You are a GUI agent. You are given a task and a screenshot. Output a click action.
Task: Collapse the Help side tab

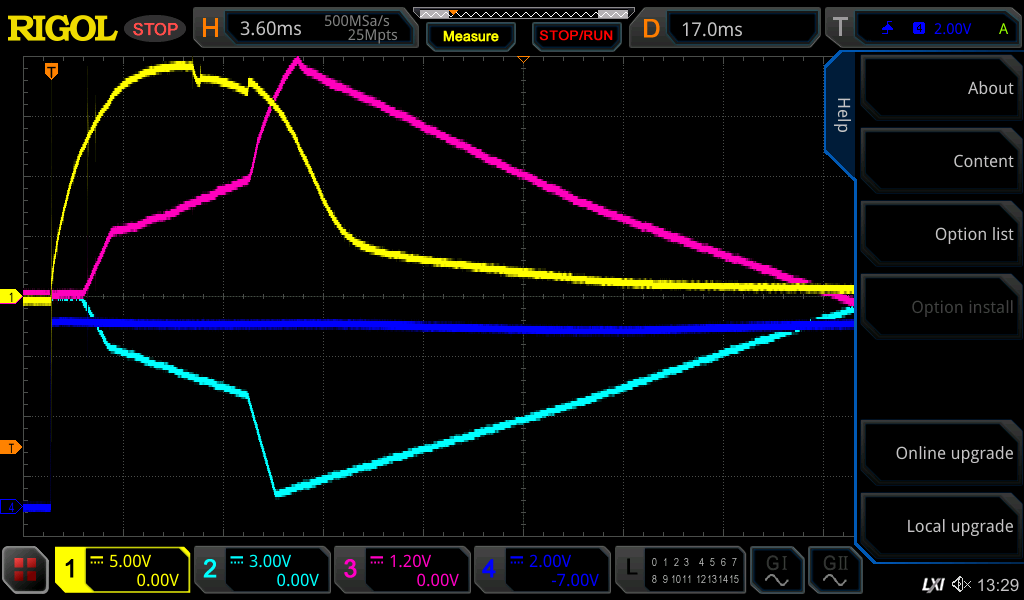841,115
